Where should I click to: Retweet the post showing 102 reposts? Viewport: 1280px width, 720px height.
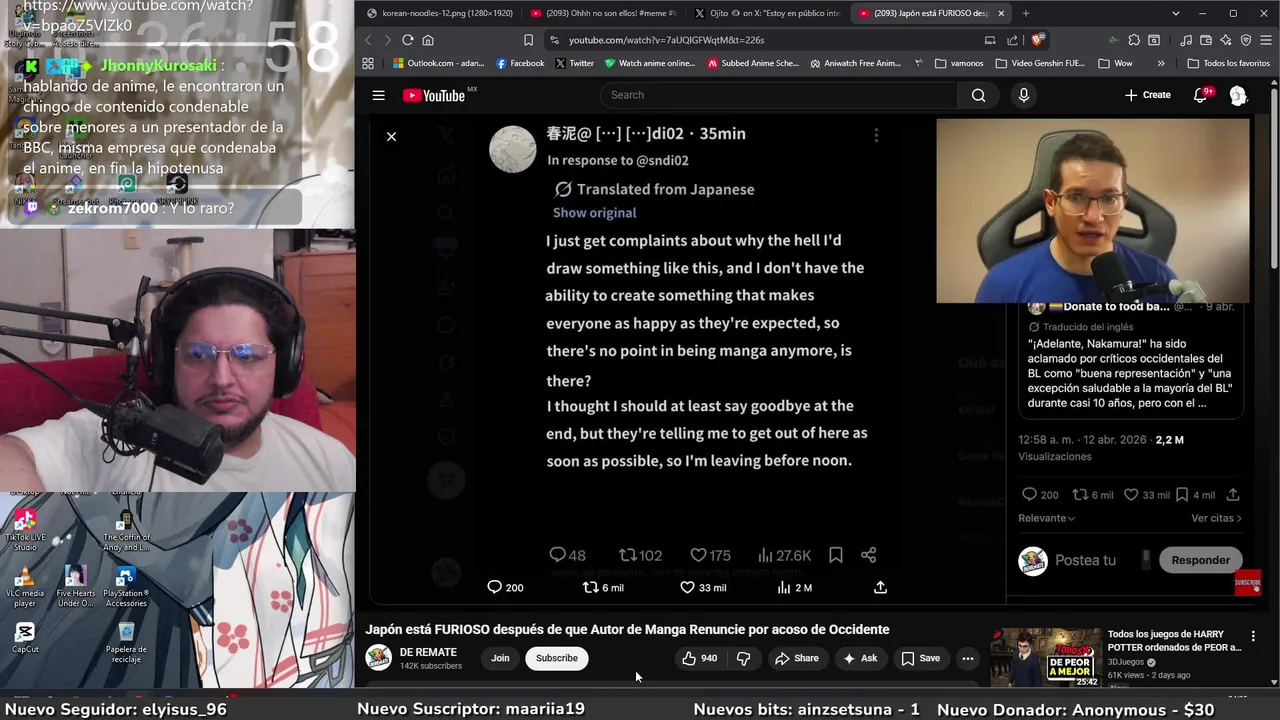click(640, 555)
